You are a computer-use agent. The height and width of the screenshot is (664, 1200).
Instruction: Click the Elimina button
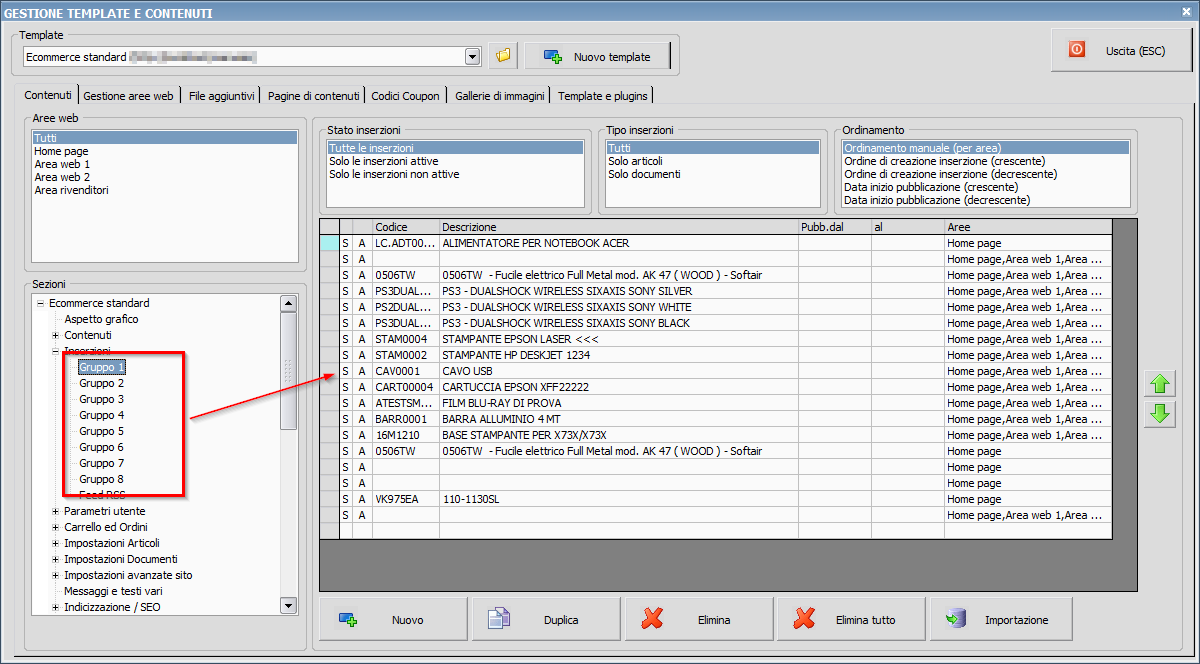(698, 620)
